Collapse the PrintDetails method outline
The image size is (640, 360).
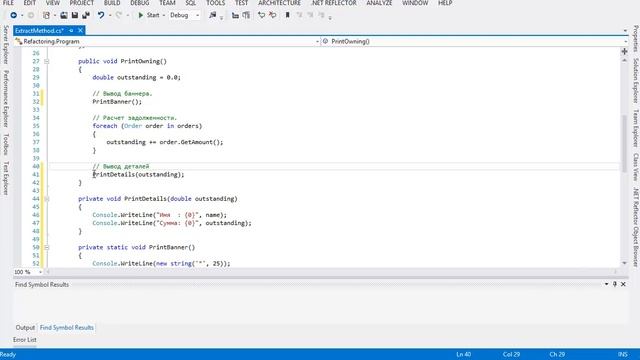[x=47, y=199]
